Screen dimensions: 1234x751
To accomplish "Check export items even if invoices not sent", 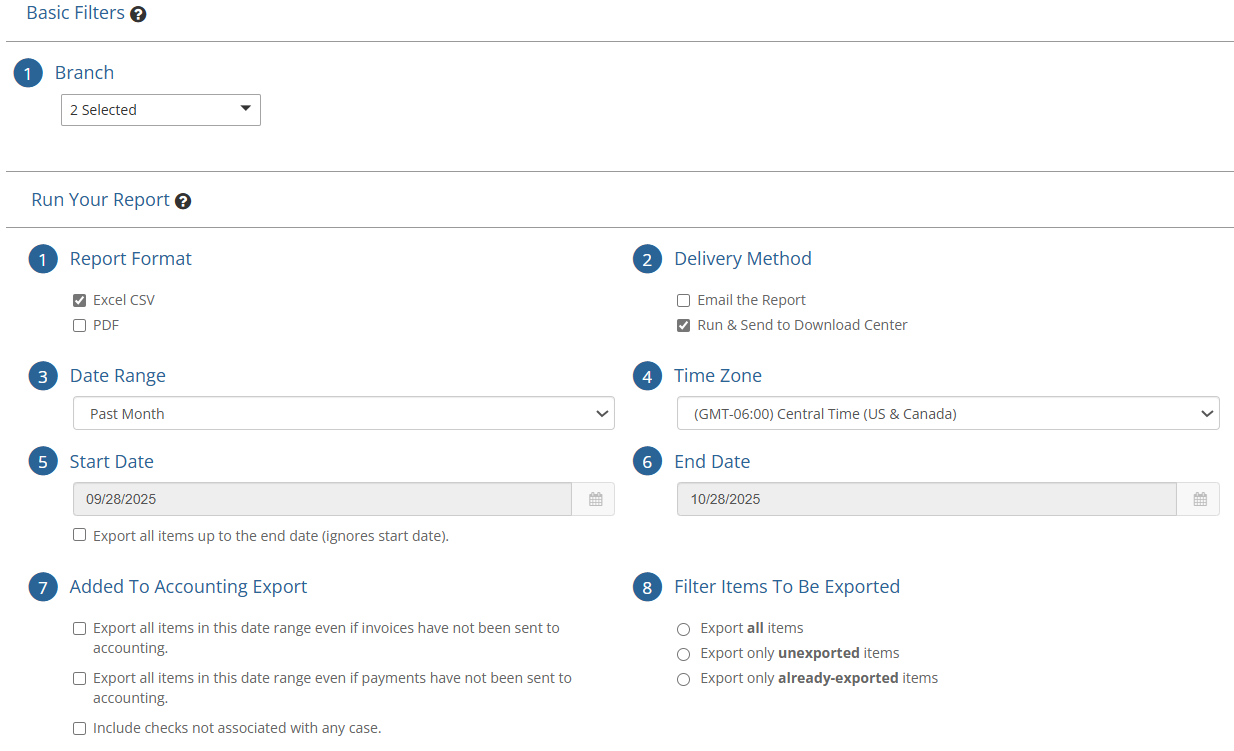I will (79, 628).
